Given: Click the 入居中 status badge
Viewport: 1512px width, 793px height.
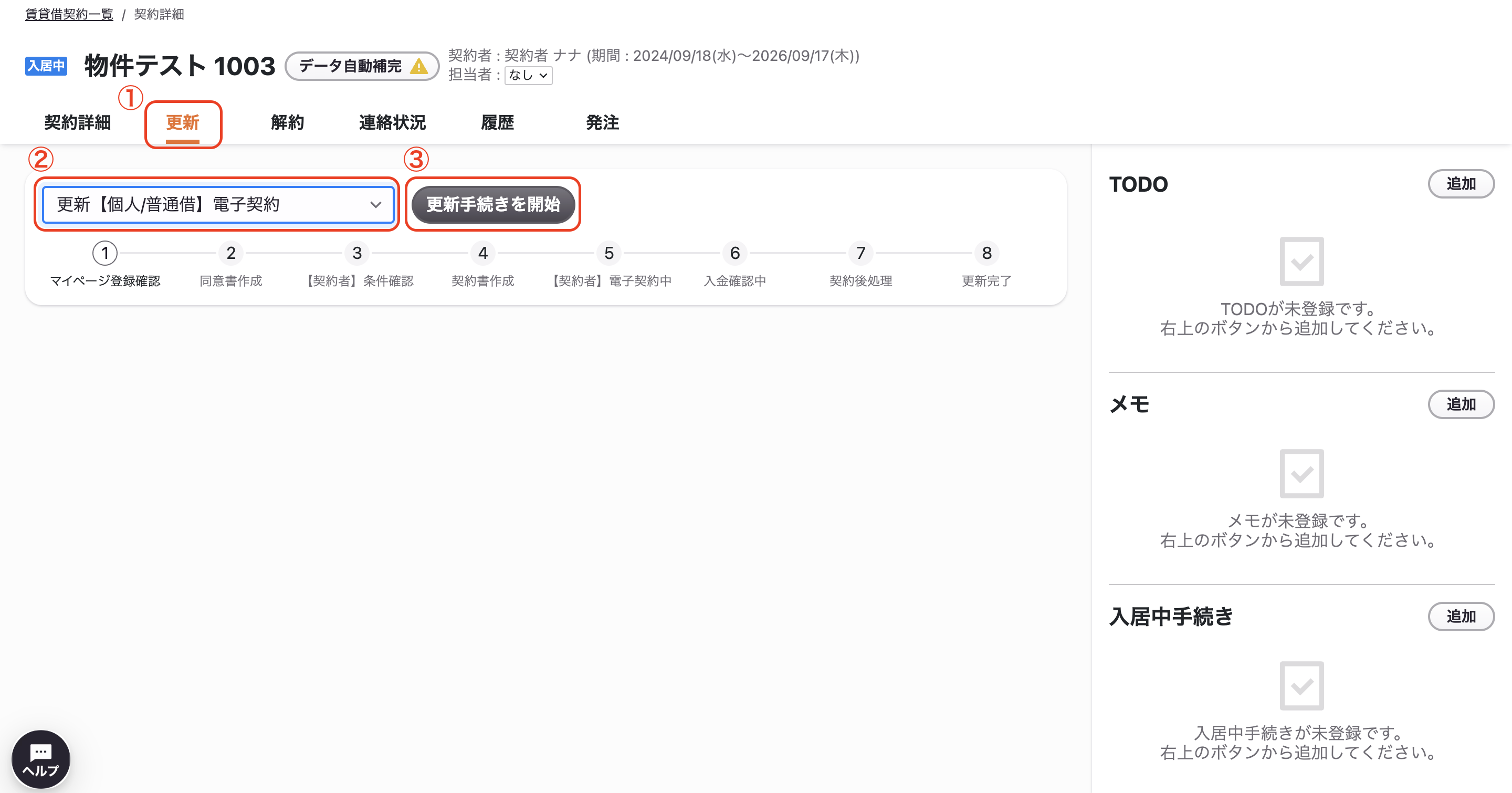Looking at the screenshot, I should 46,66.
